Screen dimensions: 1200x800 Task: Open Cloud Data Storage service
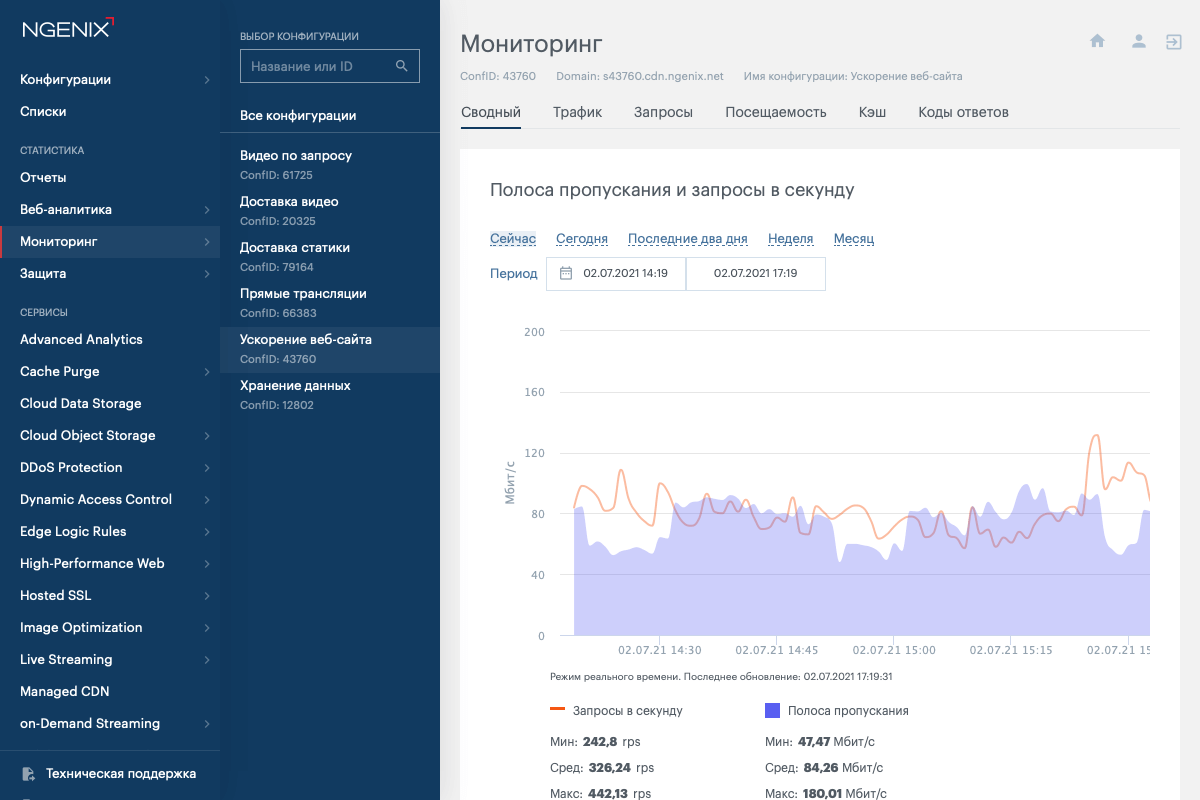81,404
